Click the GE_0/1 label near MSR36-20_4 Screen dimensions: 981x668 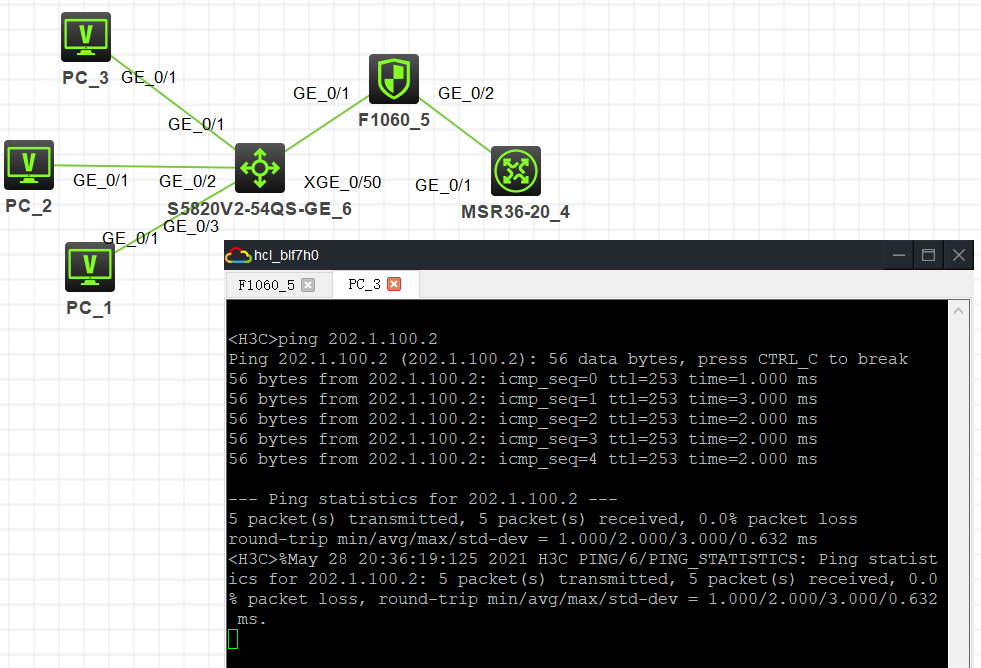[443, 185]
